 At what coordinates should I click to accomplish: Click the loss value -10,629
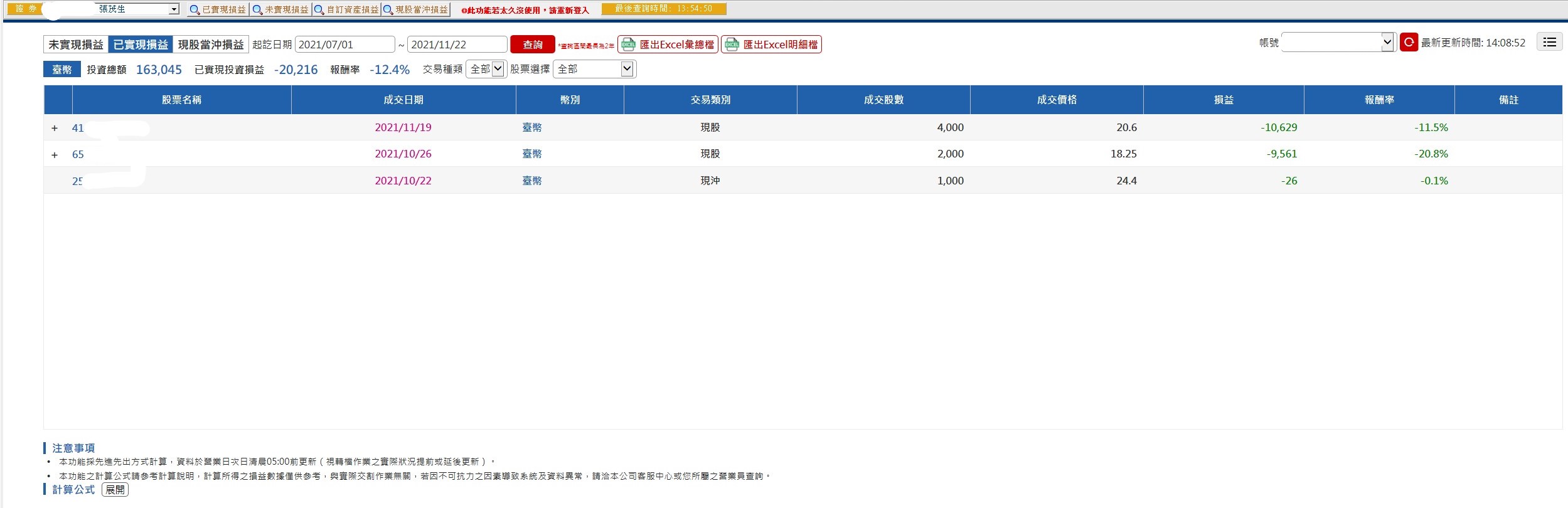[x=1279, y=127]
